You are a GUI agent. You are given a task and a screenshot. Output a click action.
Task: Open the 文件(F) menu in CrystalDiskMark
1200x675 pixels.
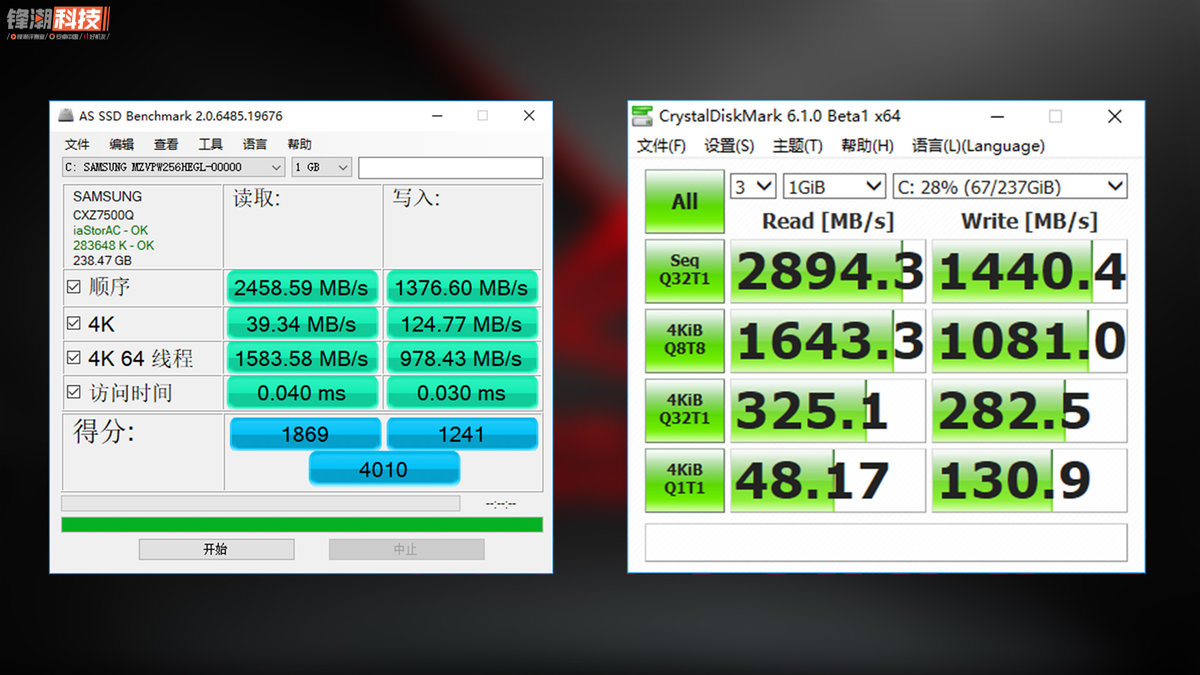(661, 146)
